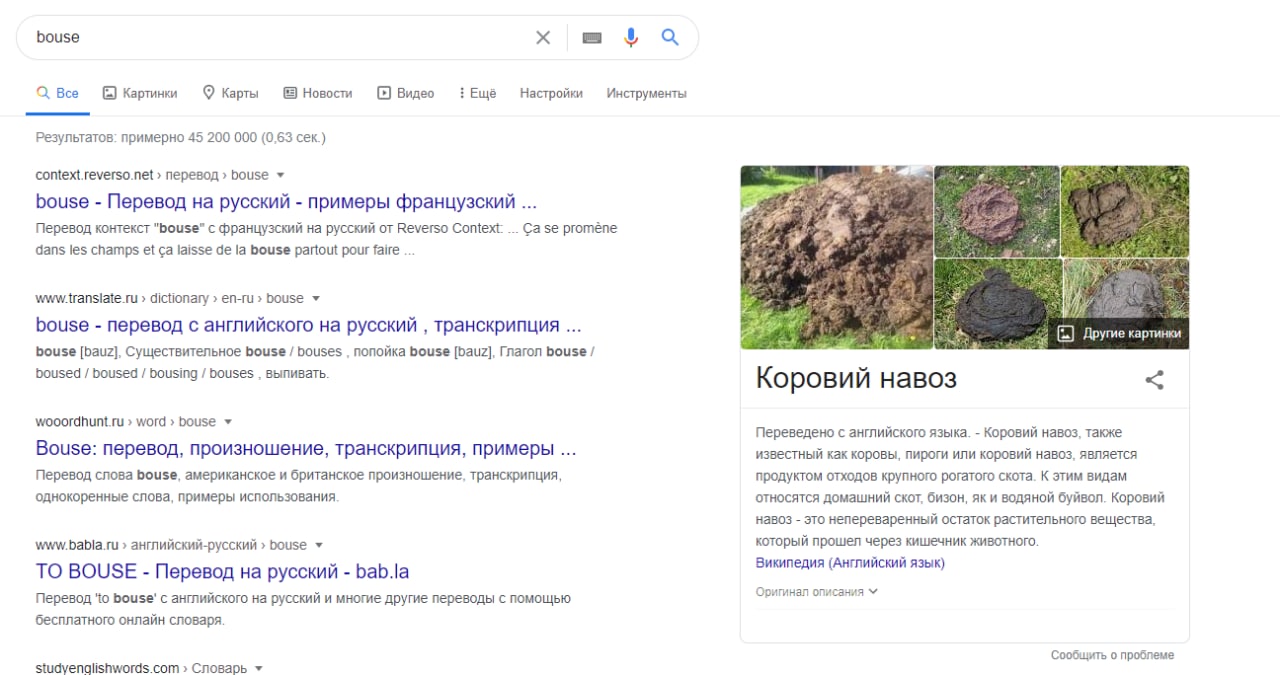The height and width of the screenshot is (675, 1280).
Task: Switch to the Карты tab
Action: coord(231,93)
